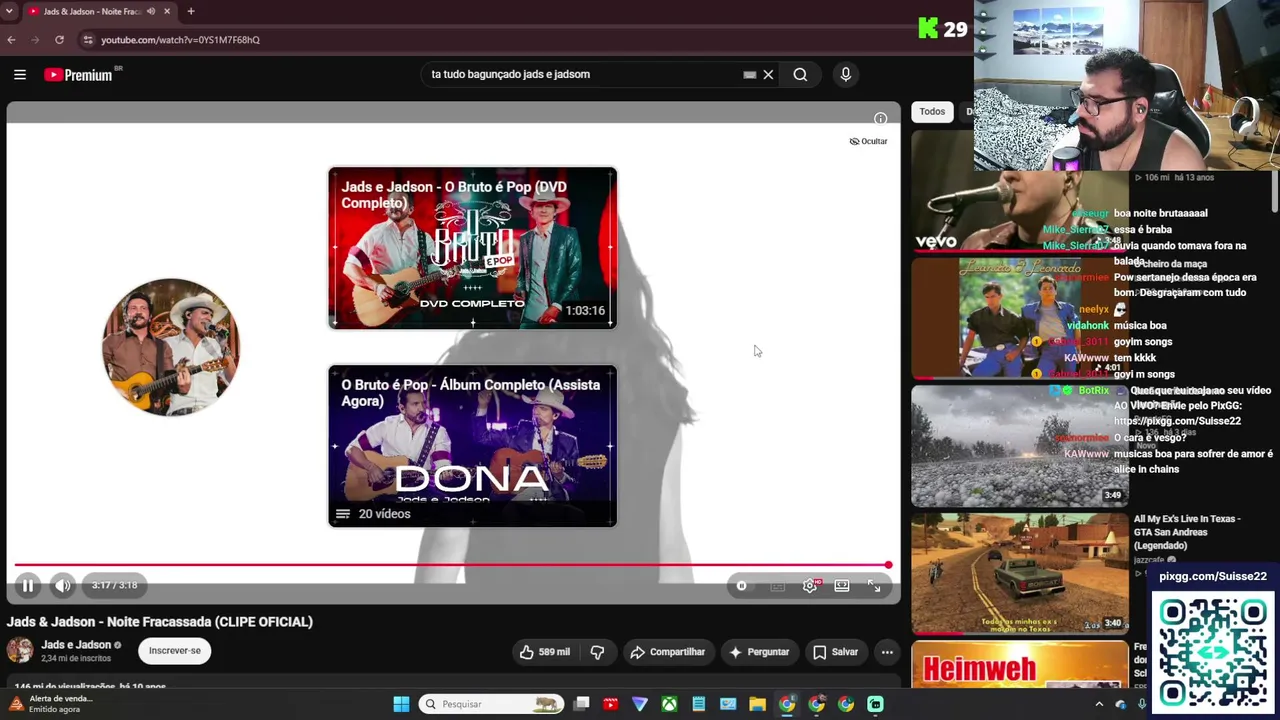
Task: Go back in browser history
Action: [11, 40]
